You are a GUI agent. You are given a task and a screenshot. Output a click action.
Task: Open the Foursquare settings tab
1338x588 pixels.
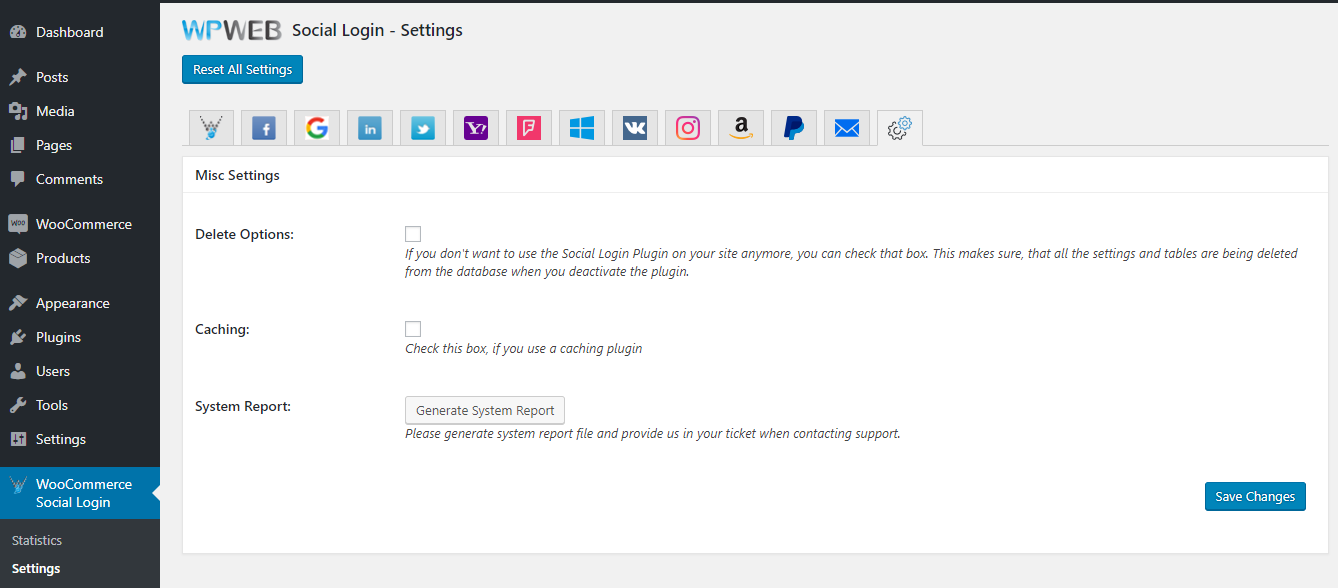coord(529,128)
